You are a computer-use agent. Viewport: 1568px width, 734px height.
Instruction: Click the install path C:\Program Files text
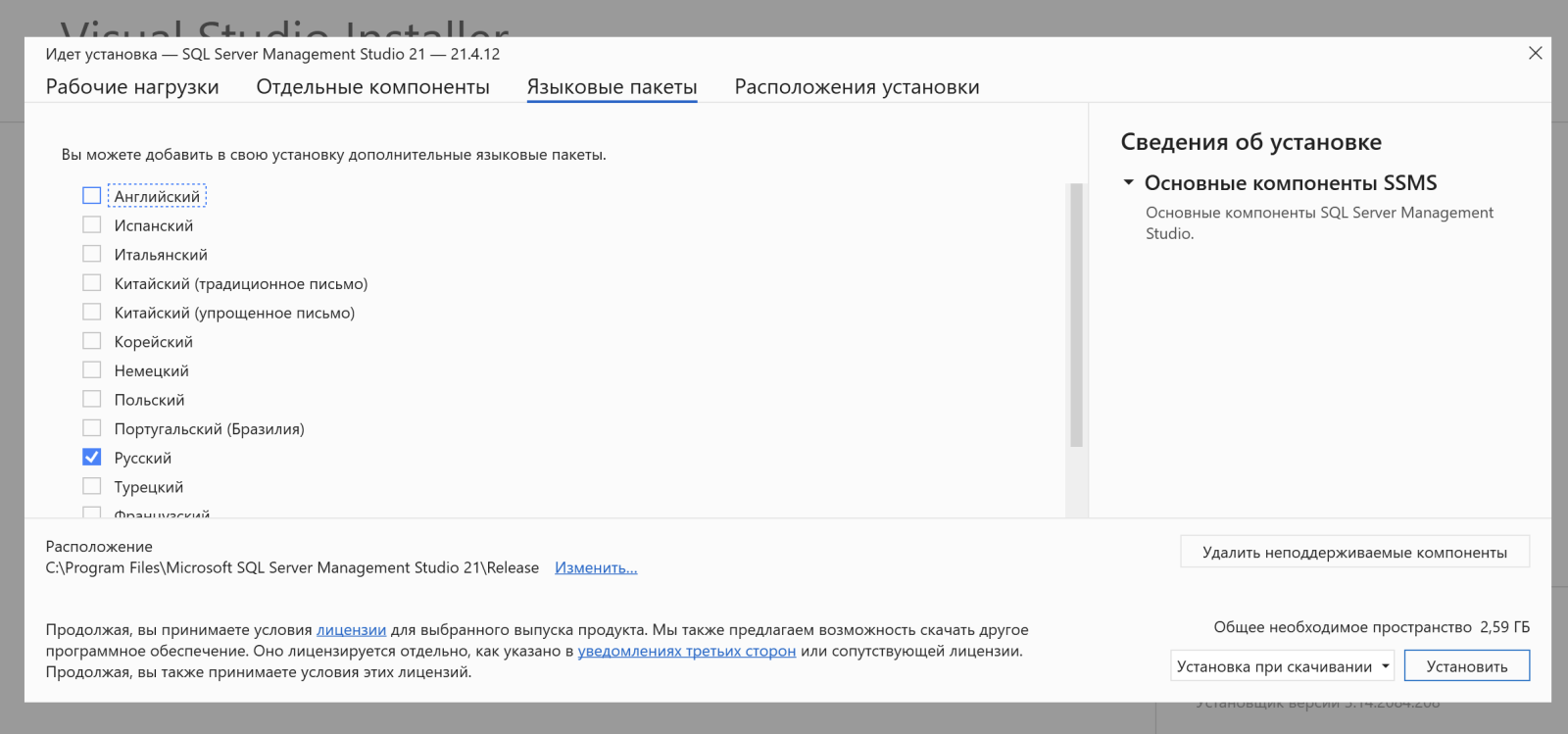(292, 567)
